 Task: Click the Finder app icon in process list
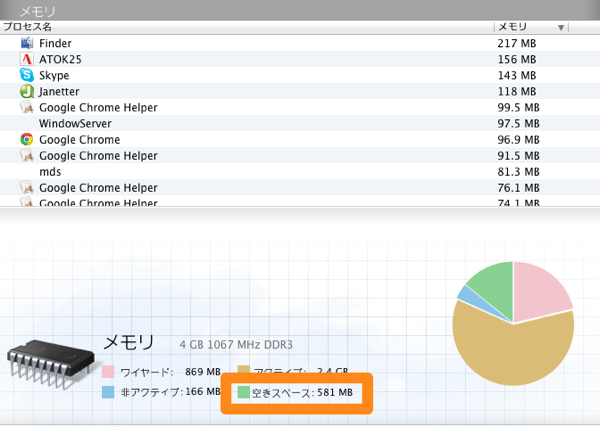[x=26, y=43]
